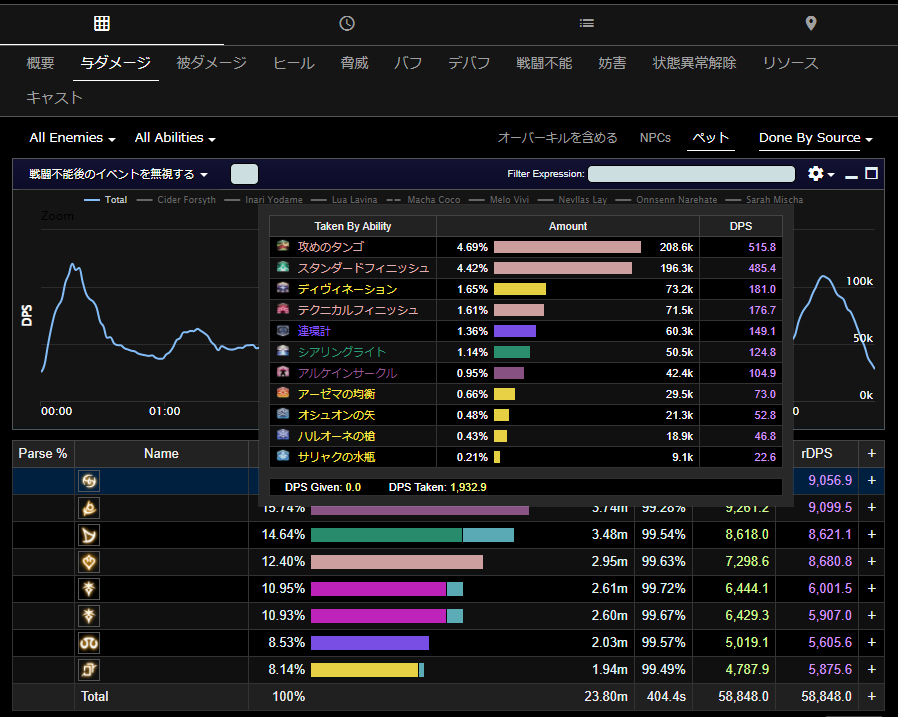
Task: Open the All Enemies dropdown
Action: pos(72,138)
